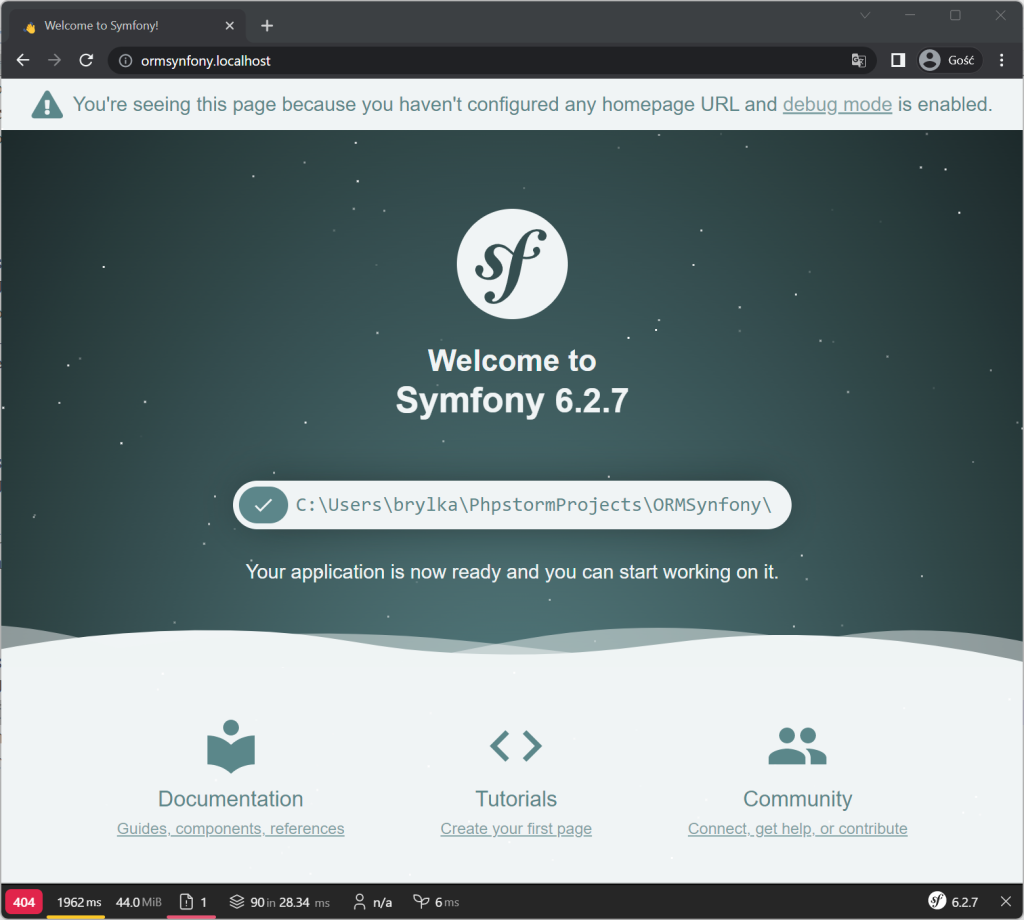Click the Tutorials code brackets icon

click(516, 746)
